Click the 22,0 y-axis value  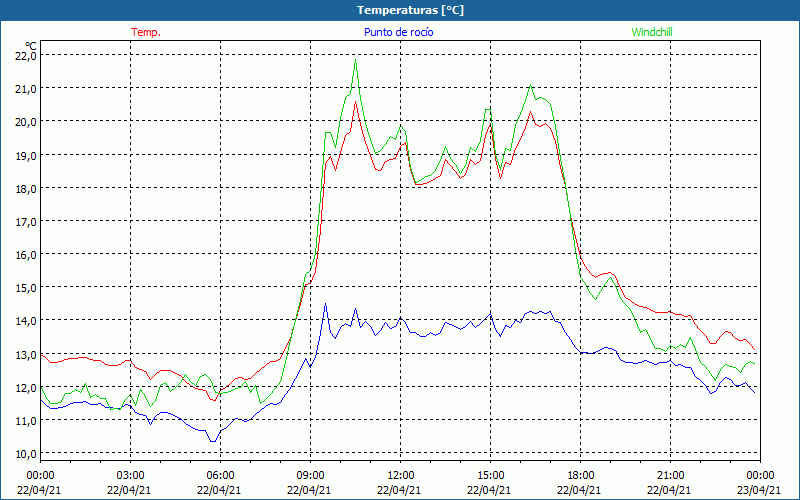(26, 55)
